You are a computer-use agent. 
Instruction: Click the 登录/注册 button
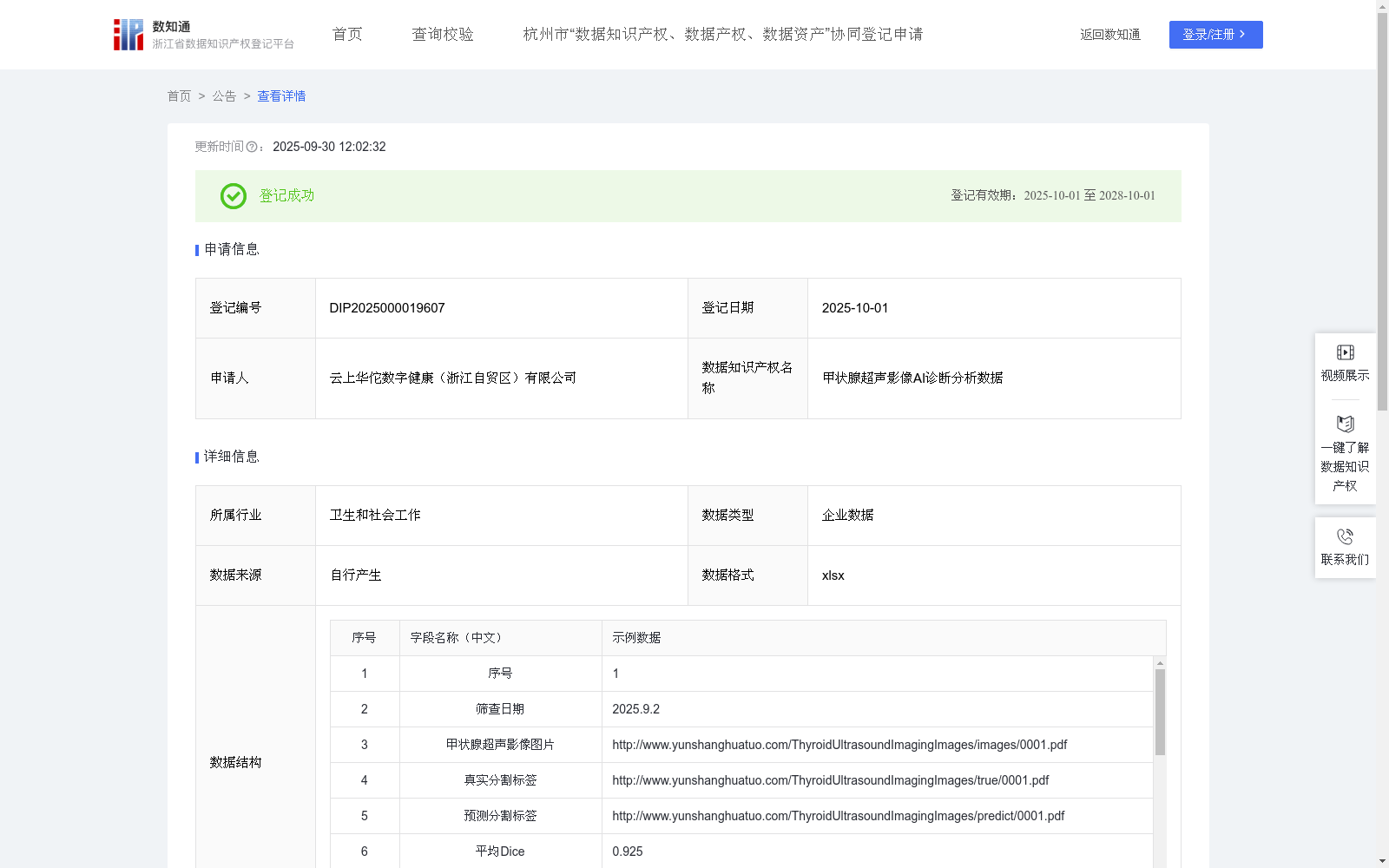pyautogui.click(x=1215, y=35)
